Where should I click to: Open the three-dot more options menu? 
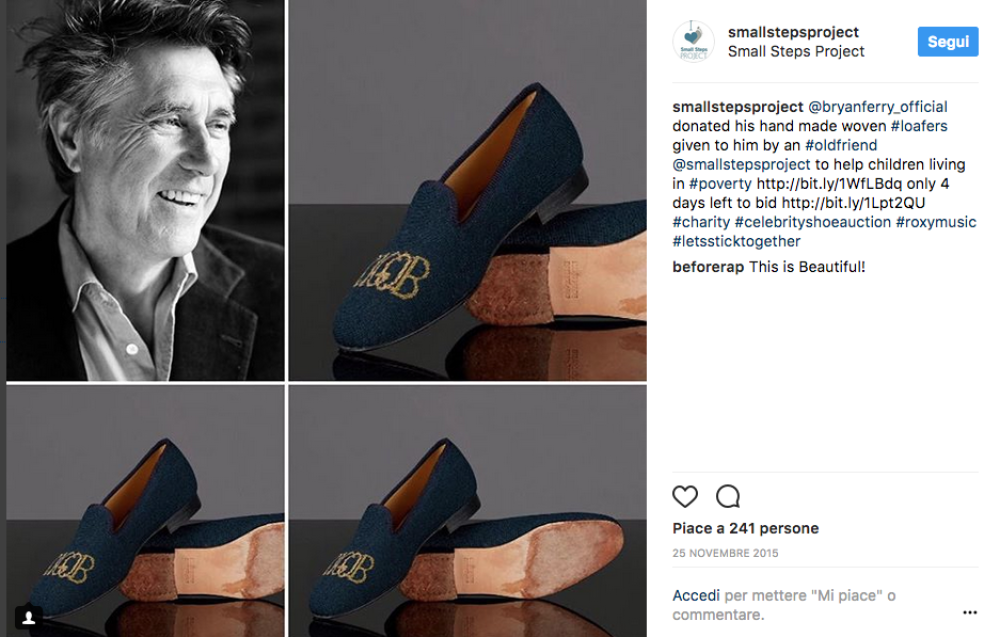click(x=969, y=612)
